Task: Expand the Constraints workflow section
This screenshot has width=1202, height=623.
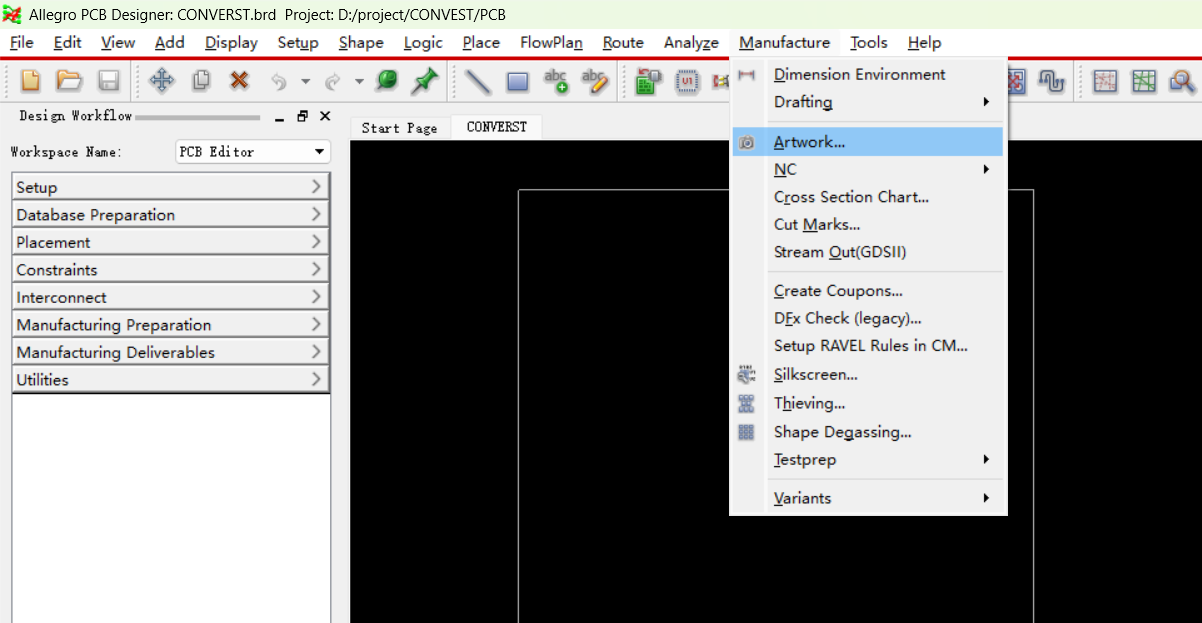Action: tap(170, 270)
